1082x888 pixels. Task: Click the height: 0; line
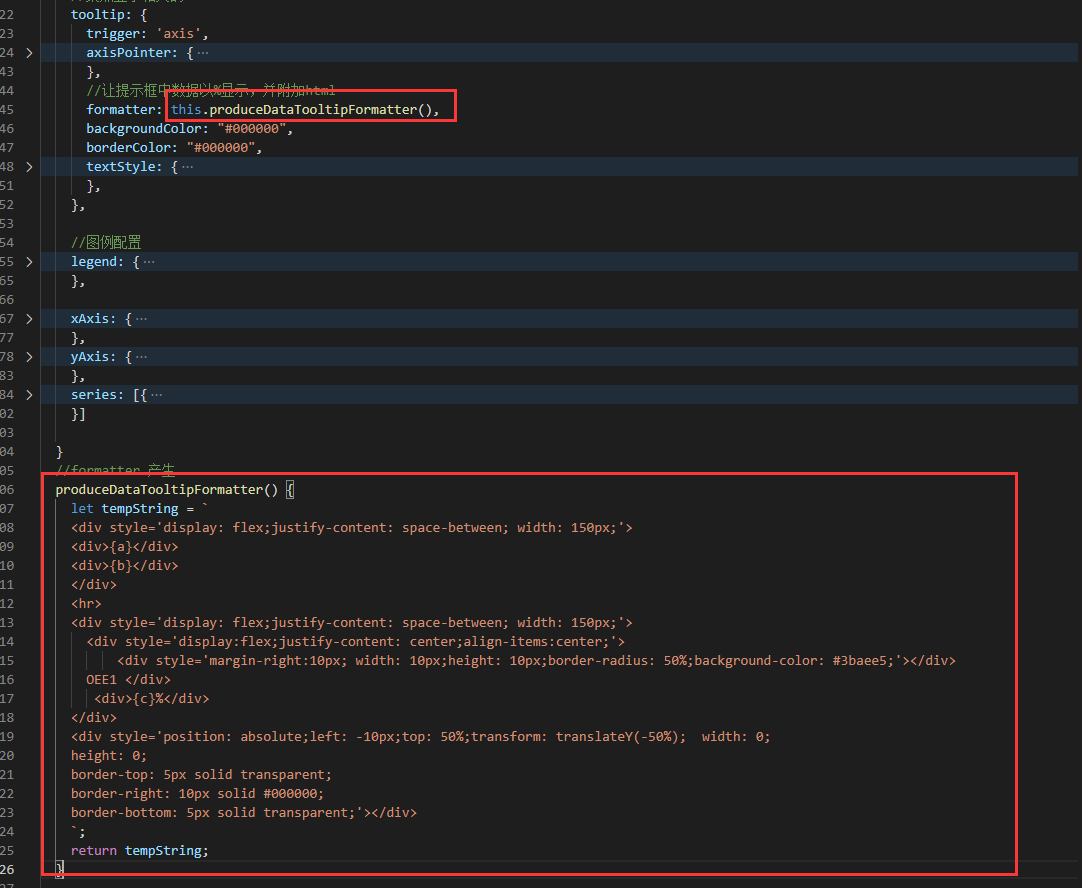109,756
